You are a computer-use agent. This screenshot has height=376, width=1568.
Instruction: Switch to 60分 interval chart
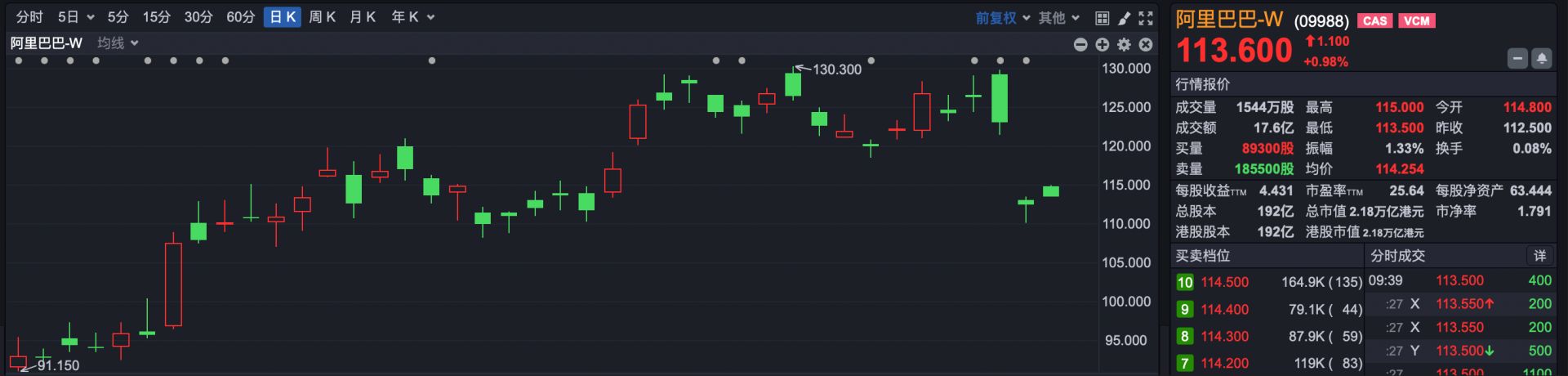pos(241,17)
